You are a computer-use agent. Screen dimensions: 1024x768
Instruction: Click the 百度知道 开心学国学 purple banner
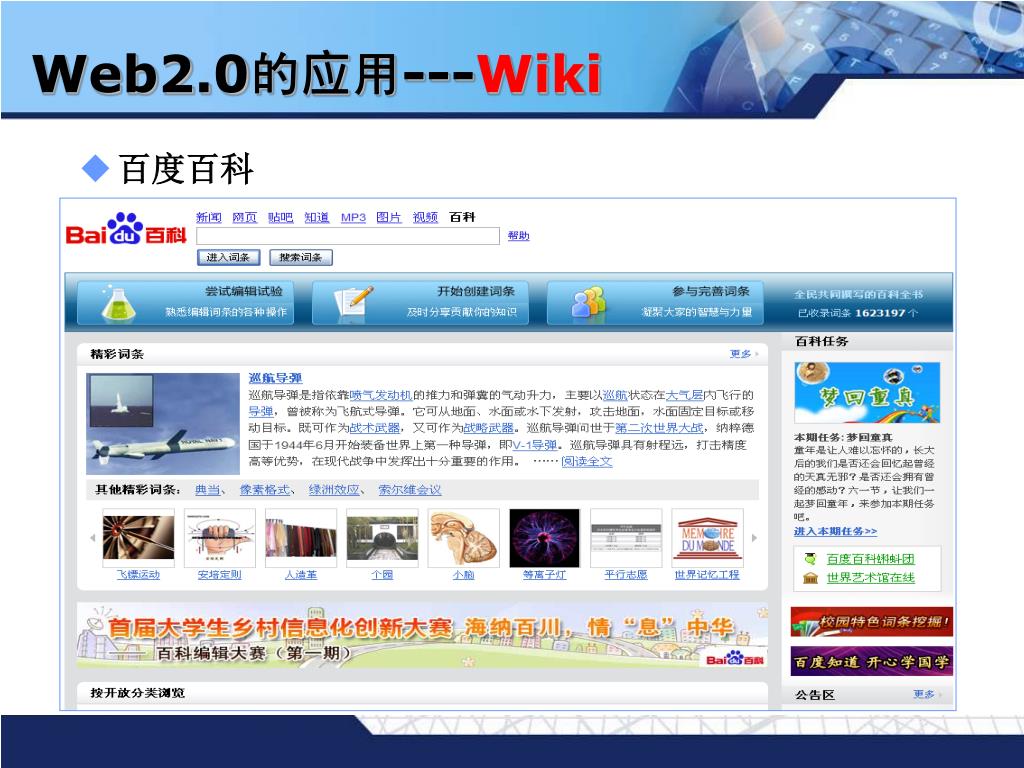pyautogui.click(x=872, y=662)
